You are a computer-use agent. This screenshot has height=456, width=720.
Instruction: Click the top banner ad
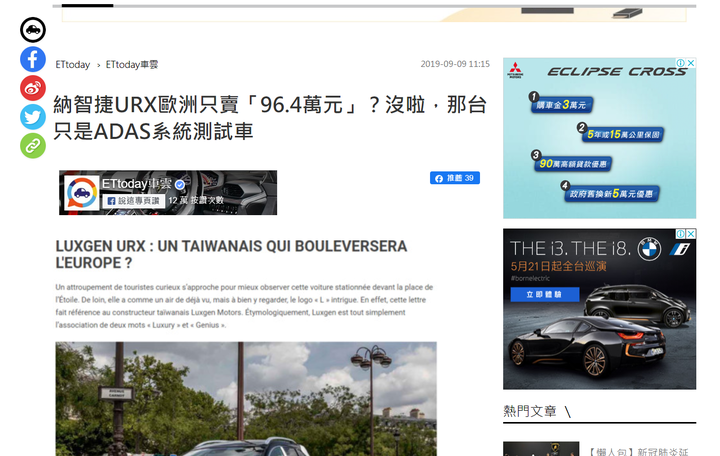(x=374, y=14)
